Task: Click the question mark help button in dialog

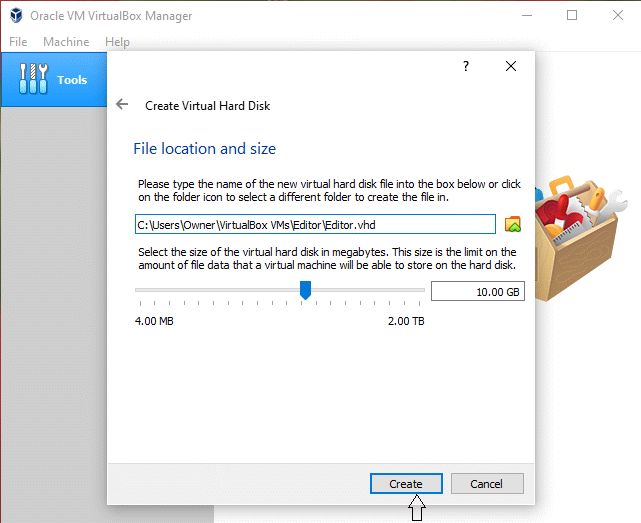Action: [465, 66]
